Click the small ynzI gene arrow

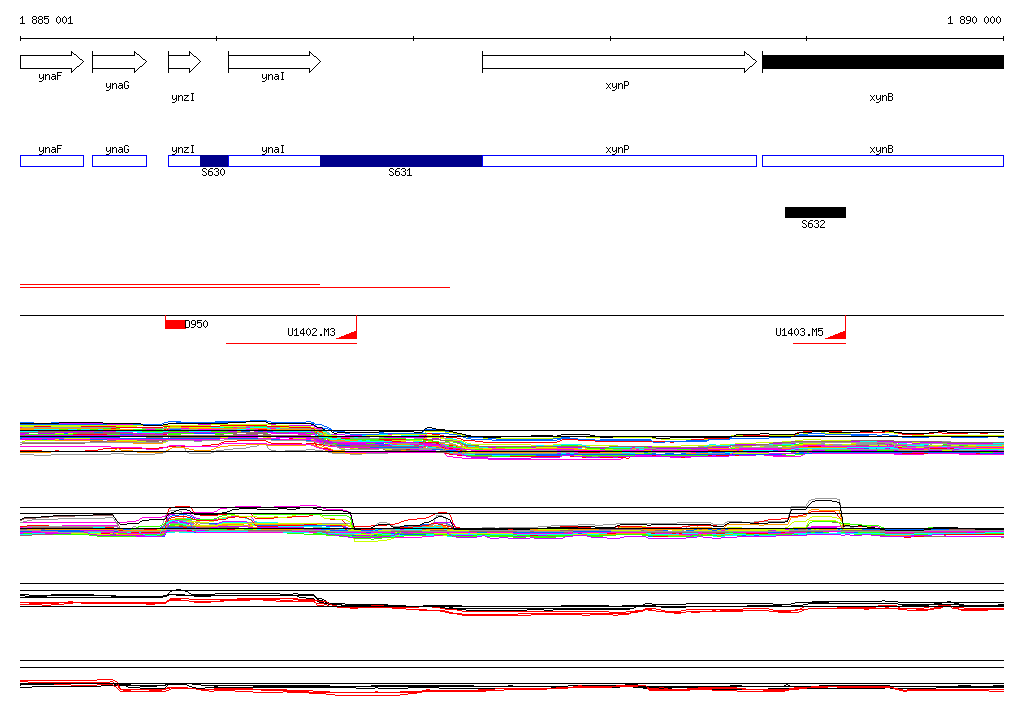pyautogui.click(x=184, y=62)
